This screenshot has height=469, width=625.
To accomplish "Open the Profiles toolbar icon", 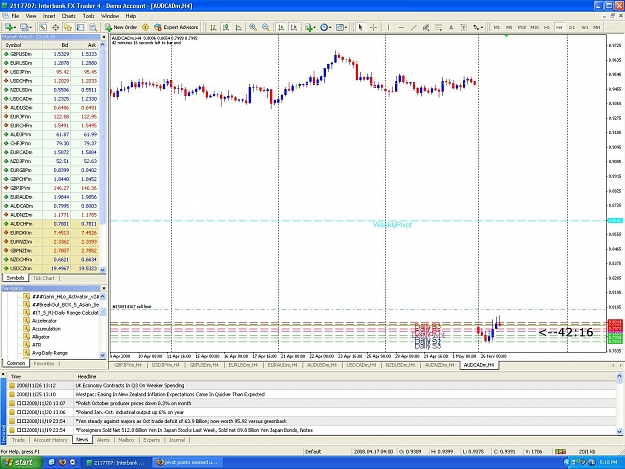I will 26,27.
